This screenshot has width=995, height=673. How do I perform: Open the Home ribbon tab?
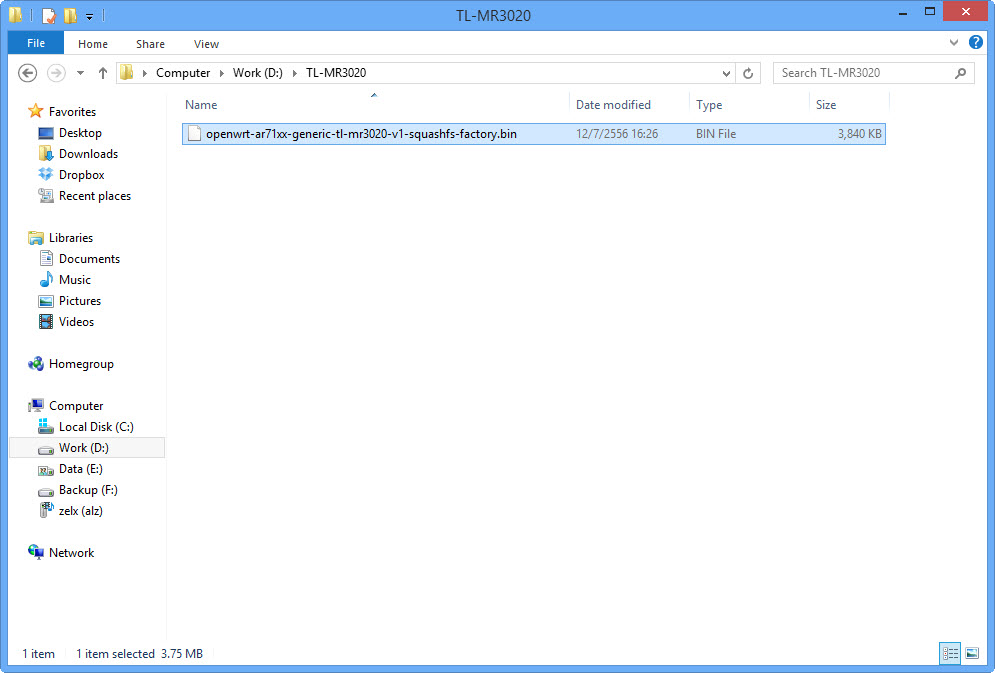click(93, 44)
